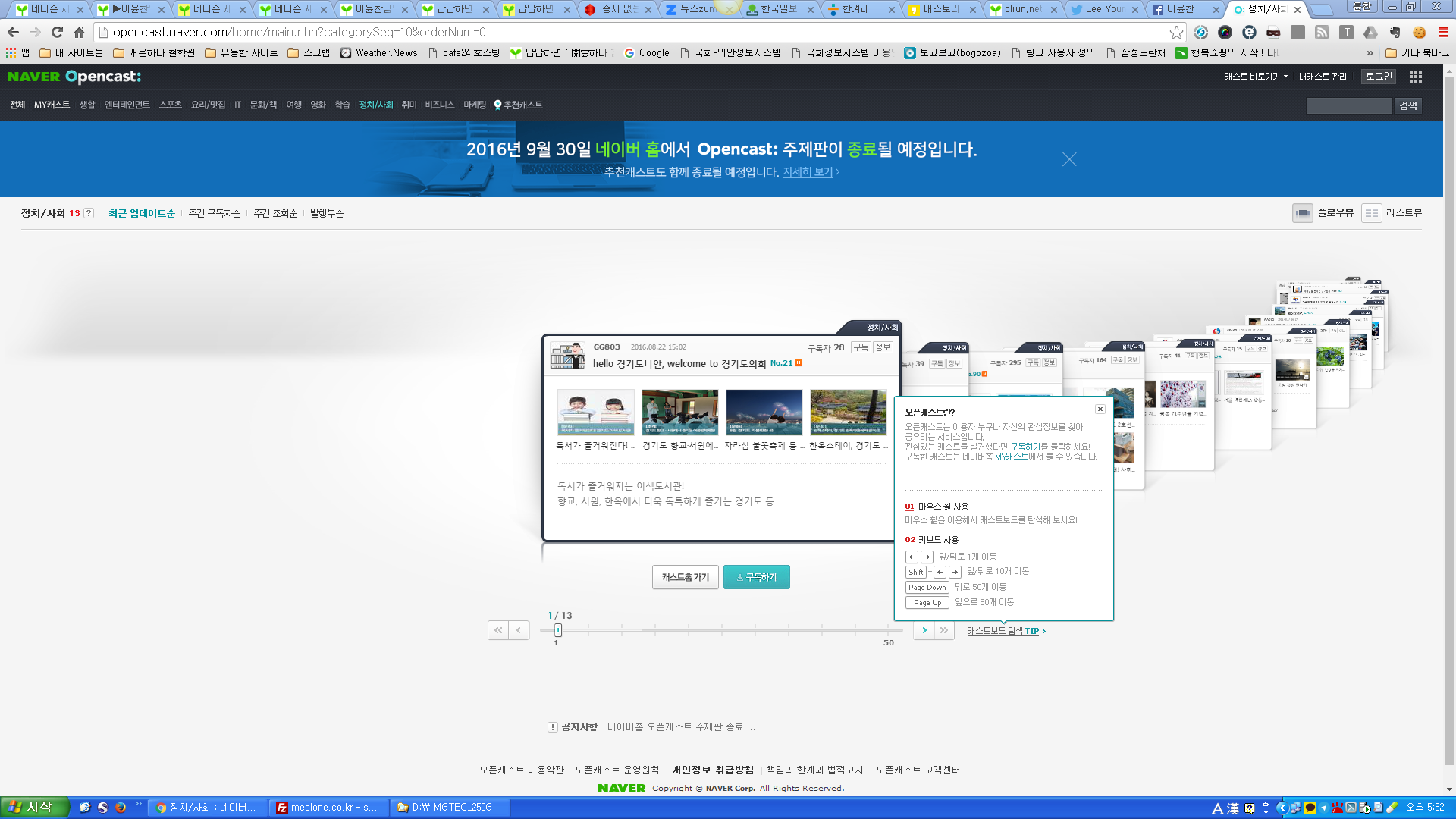Select 엔터테인먼트 category tab
This screenshot has width=1456, height=819.
click(x=127, y=105)
